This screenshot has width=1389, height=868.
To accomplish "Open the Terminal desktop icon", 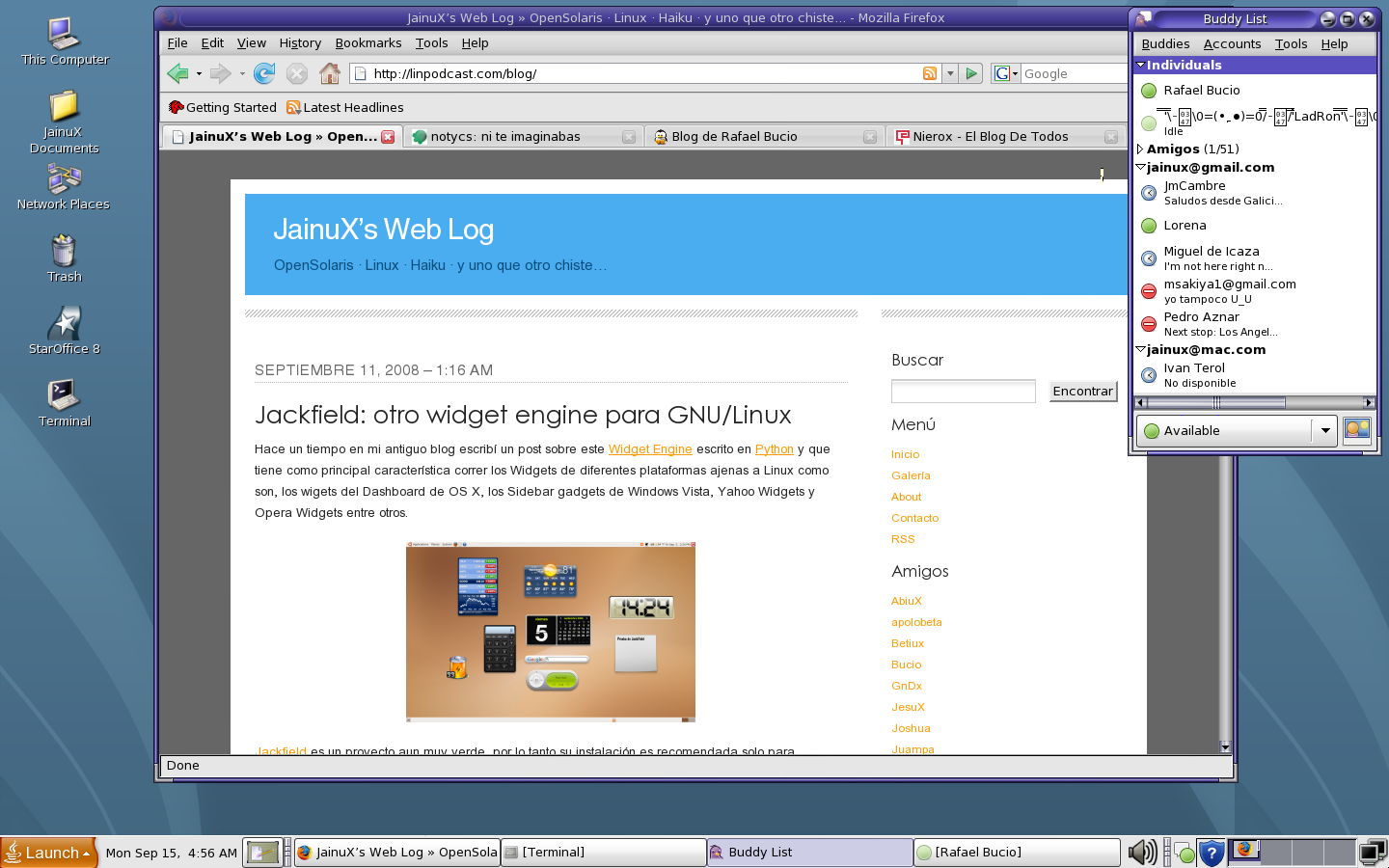I will (64, 402).
